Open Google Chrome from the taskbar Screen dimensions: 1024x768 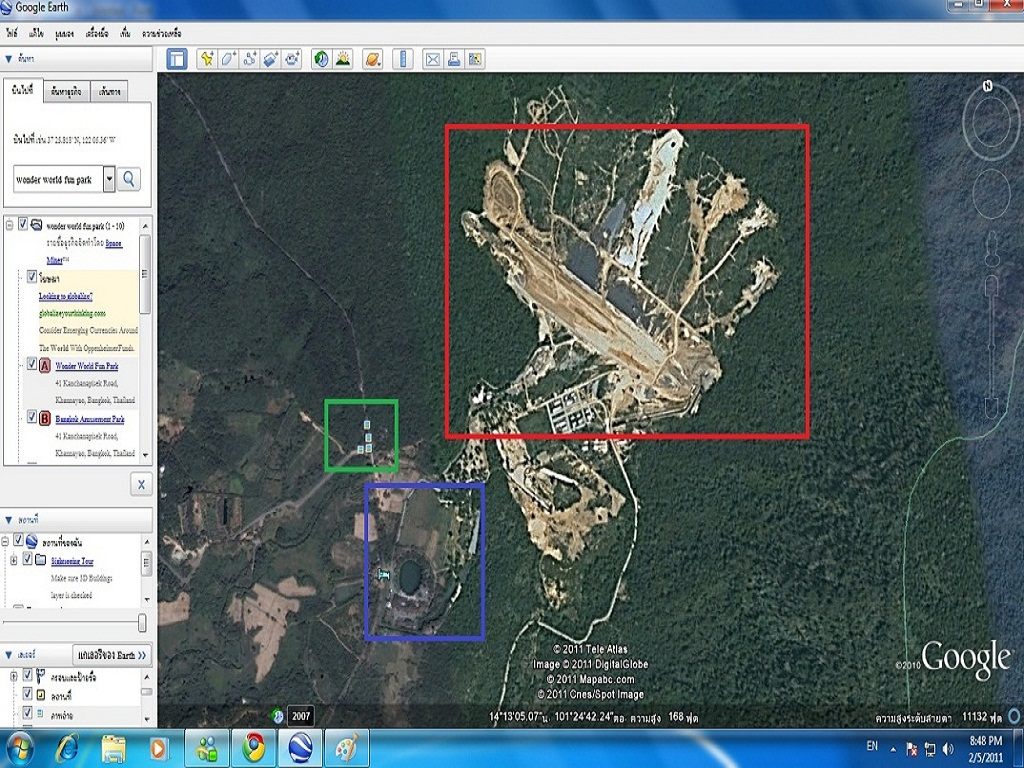click(253, 748)
